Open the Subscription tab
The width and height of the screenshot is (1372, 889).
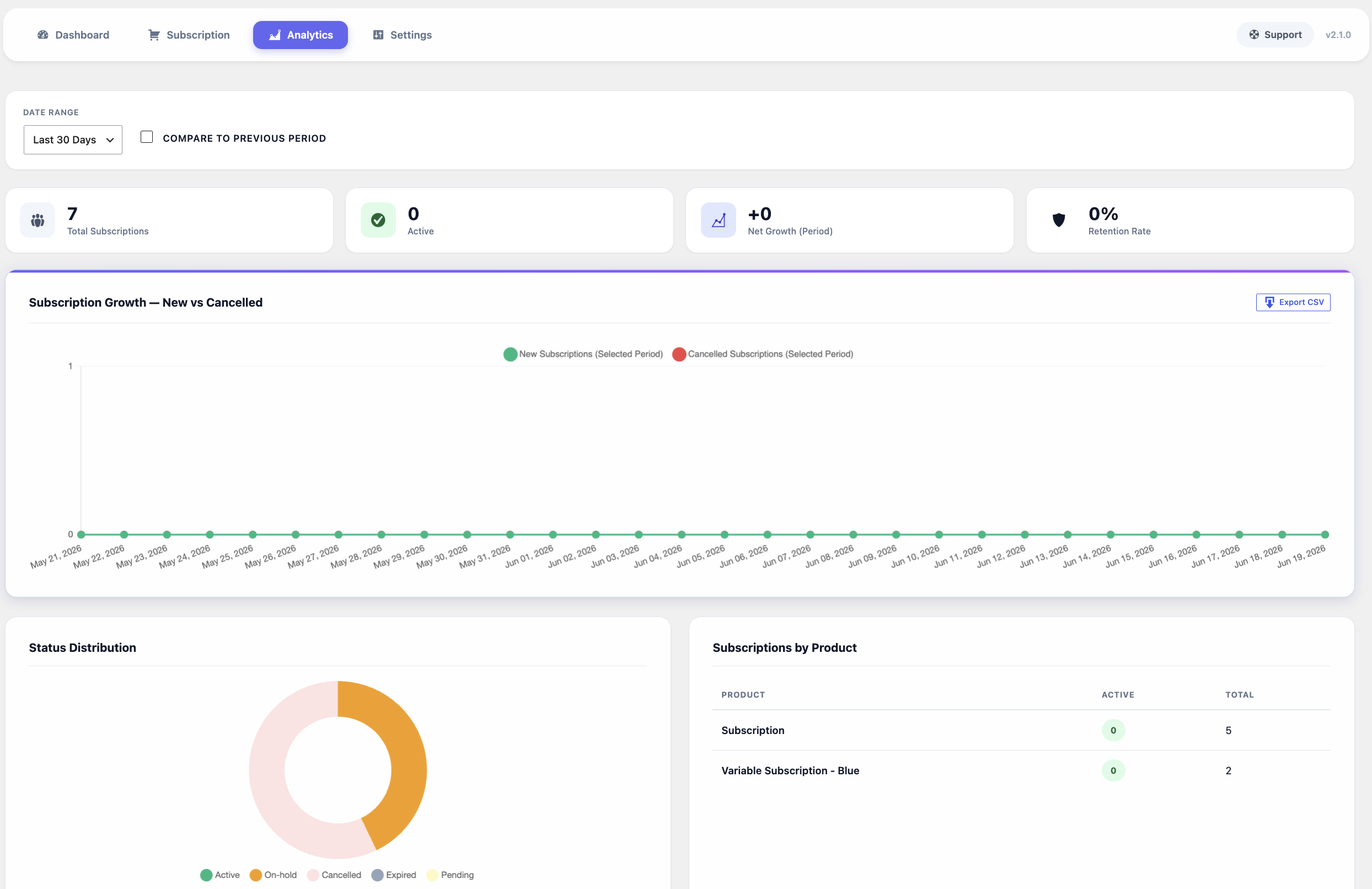pos(189,35)
